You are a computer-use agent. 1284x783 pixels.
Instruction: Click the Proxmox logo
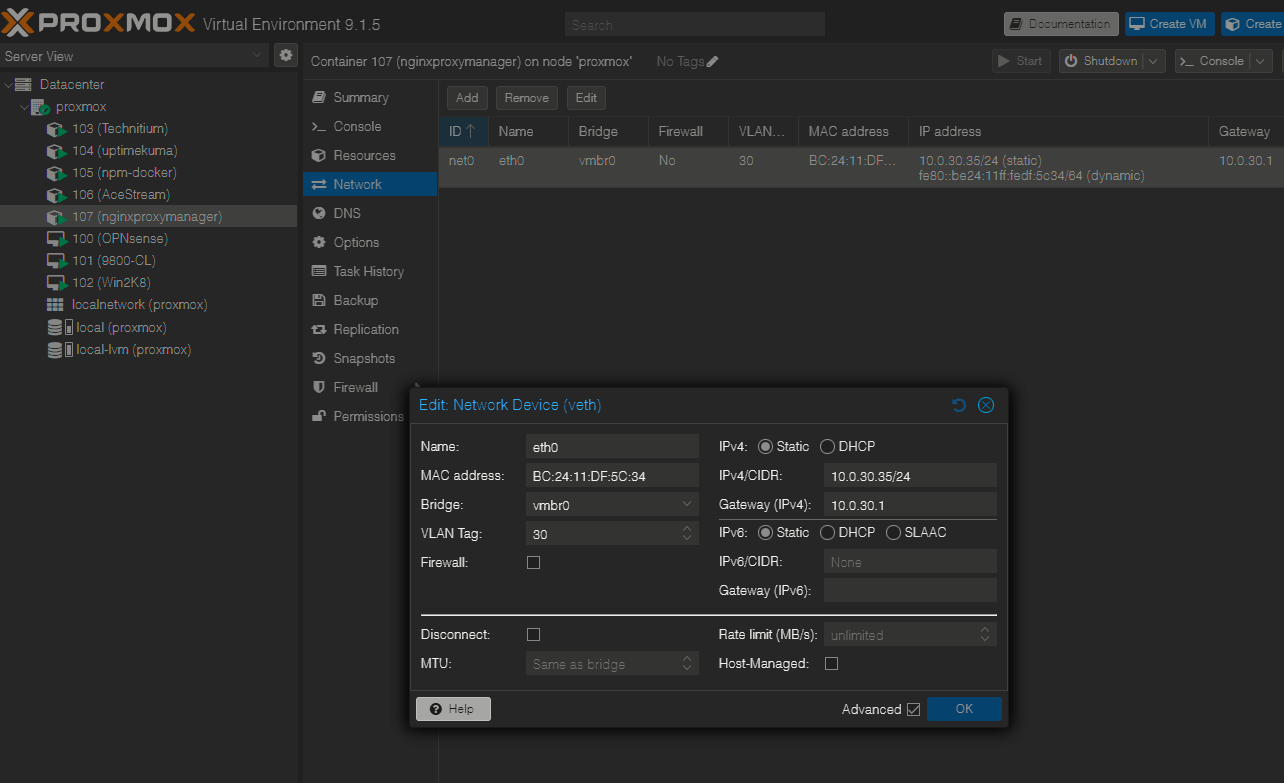(x=99, y=23)
